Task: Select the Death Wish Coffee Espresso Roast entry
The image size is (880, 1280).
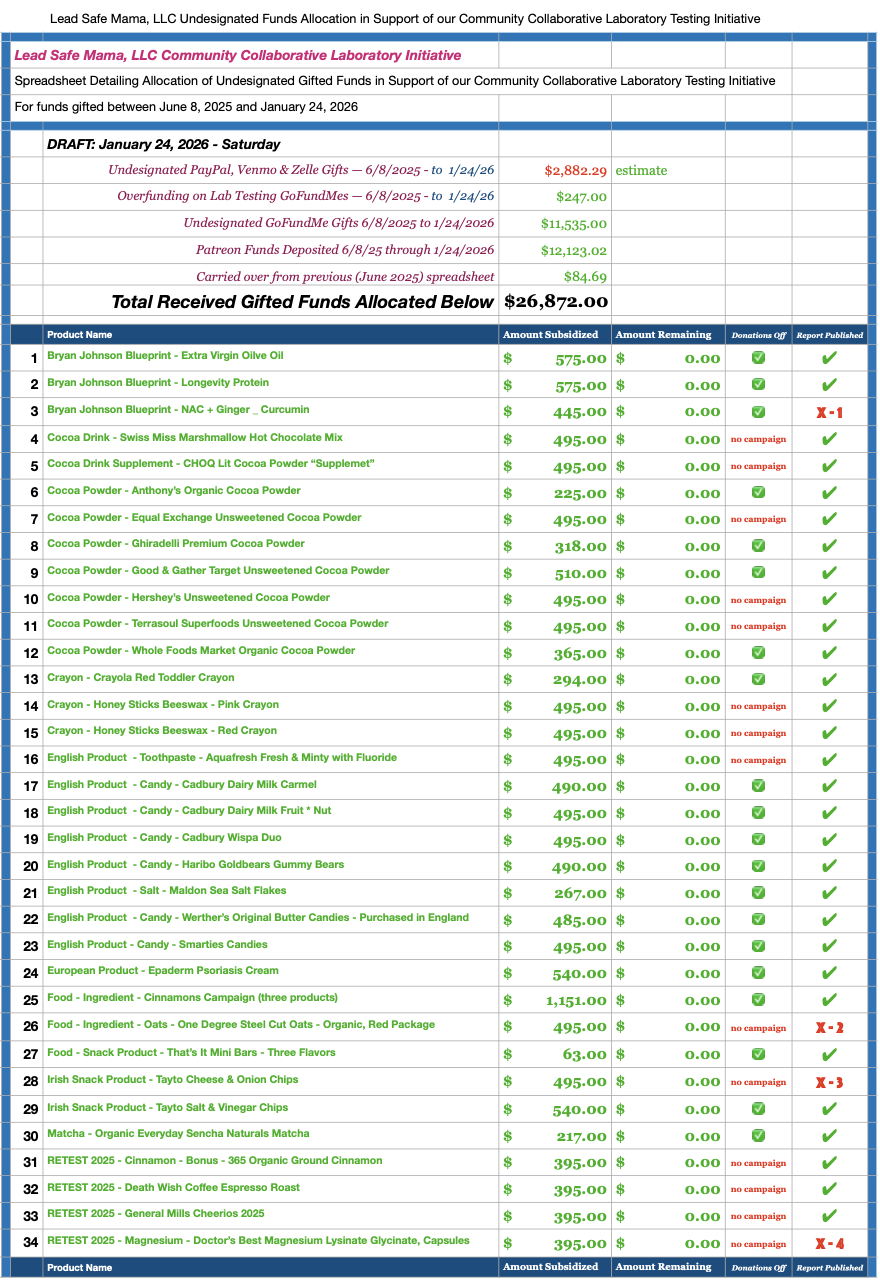Action: 173,1188
